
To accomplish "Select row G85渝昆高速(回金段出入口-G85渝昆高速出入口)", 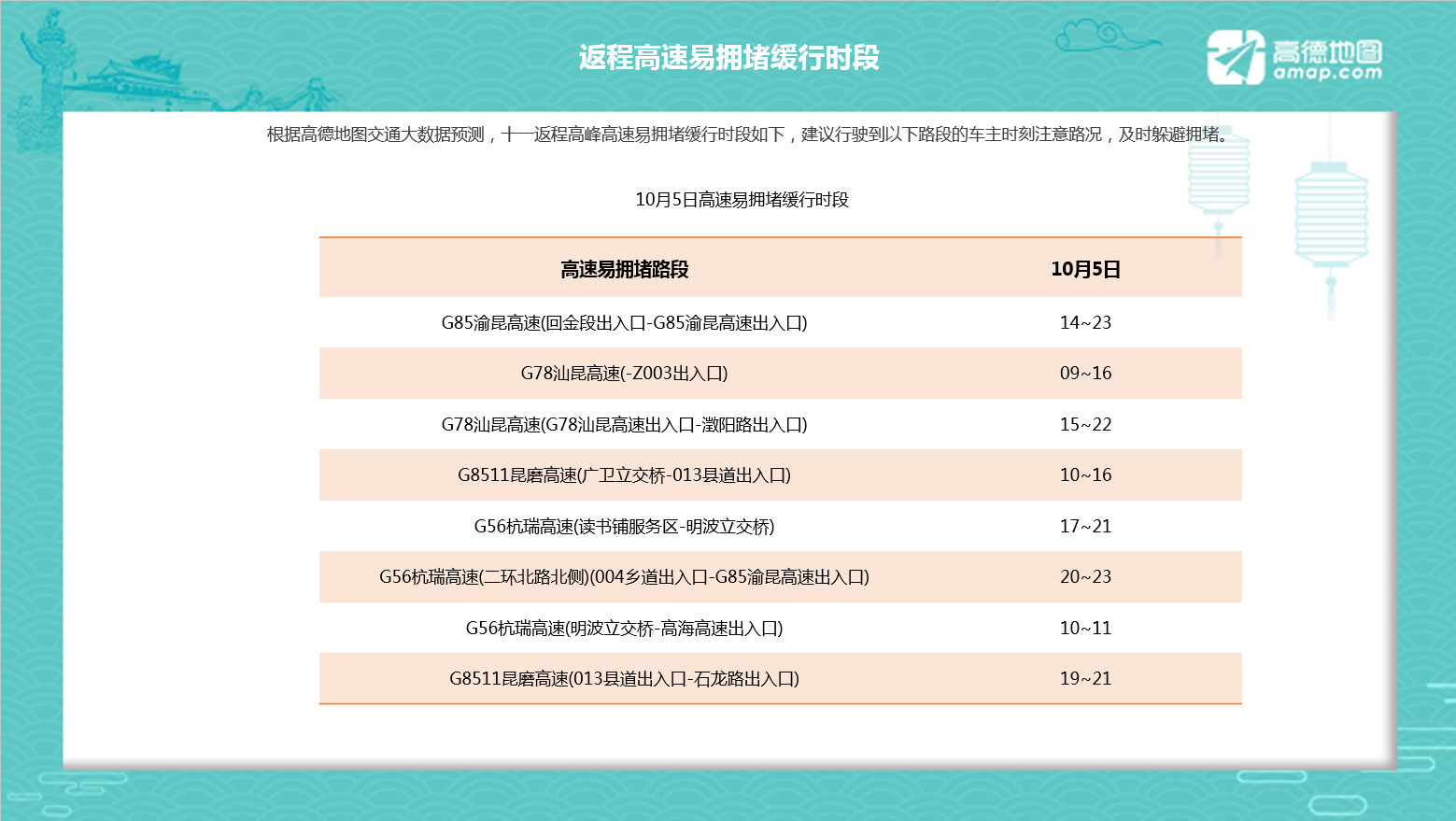I will pyautogui.click(x=781, y=322).
